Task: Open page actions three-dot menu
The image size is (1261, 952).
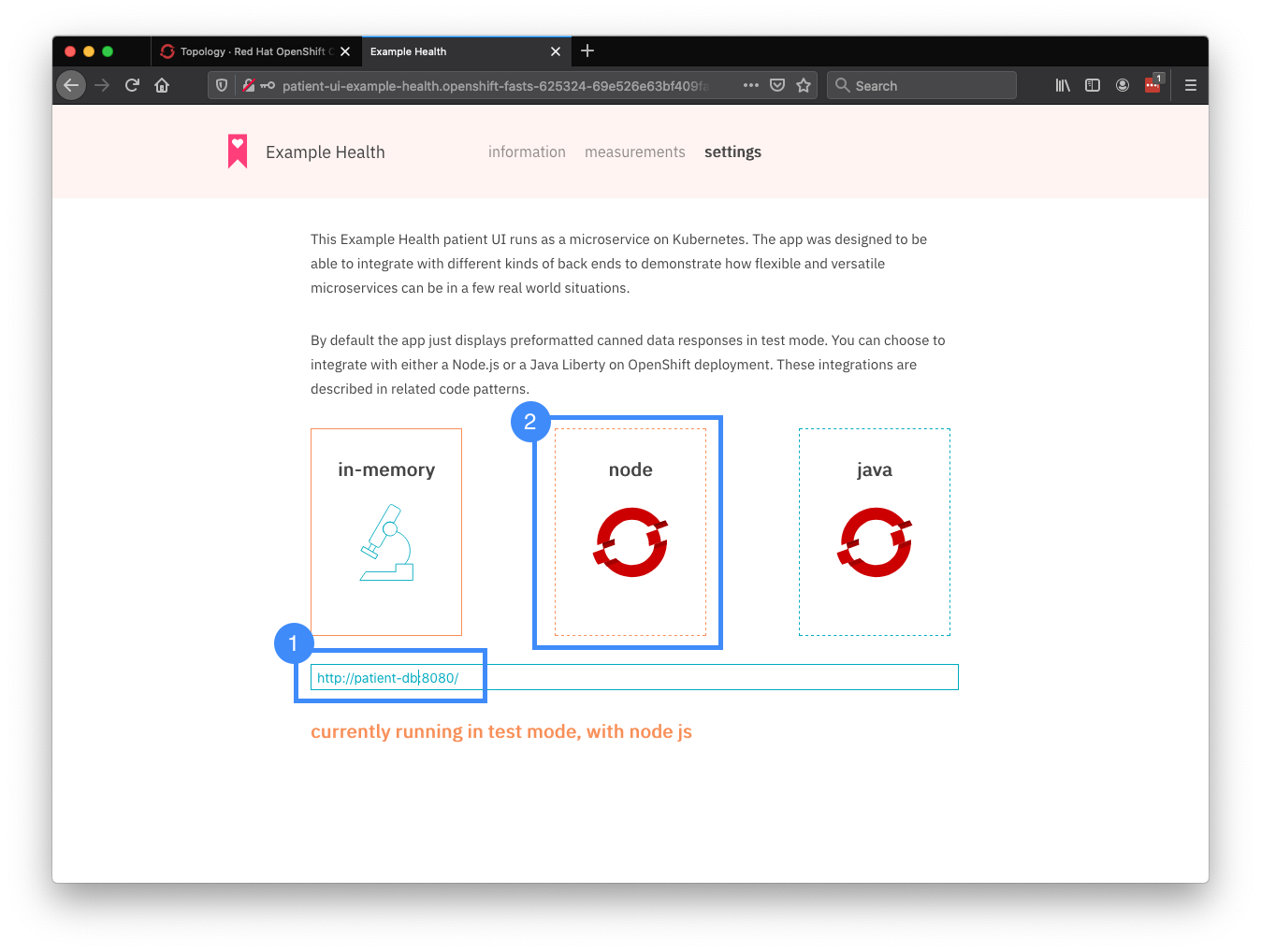Action: tap(751, 85)
